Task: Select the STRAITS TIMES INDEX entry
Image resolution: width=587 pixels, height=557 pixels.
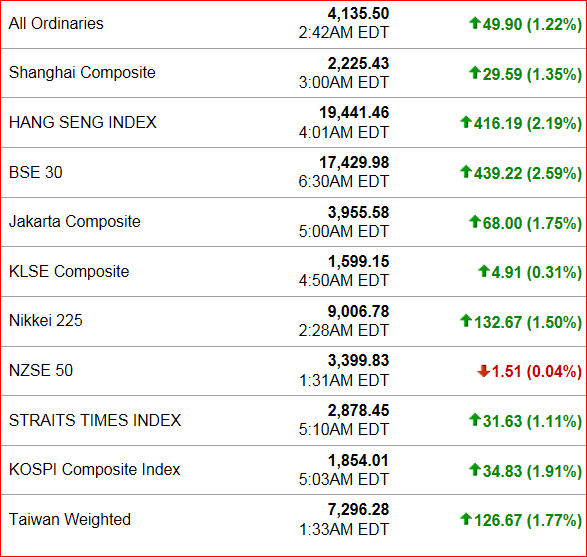Action: pos(95,420)
